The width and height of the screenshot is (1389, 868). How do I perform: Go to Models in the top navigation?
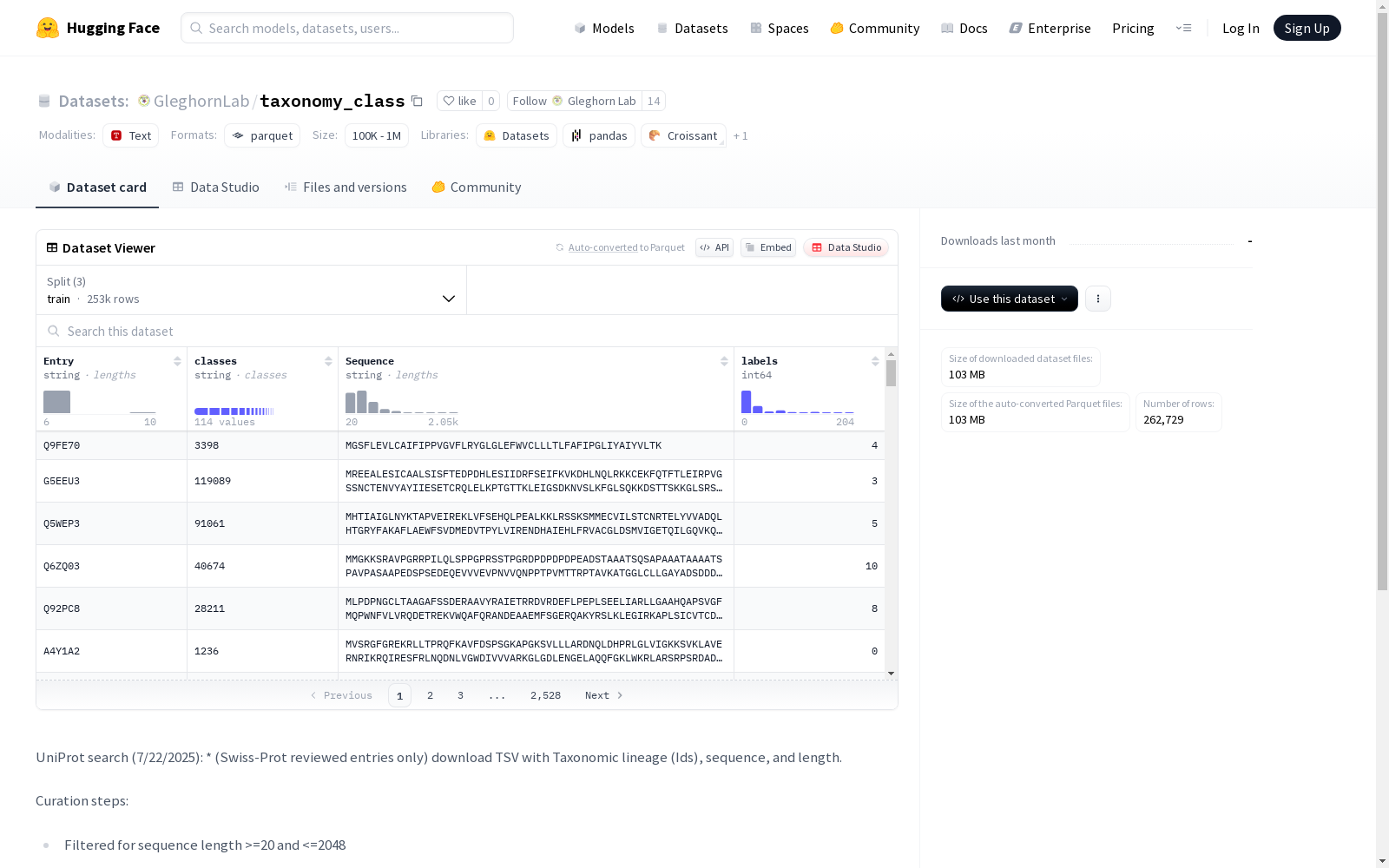[x=604, y=28]
